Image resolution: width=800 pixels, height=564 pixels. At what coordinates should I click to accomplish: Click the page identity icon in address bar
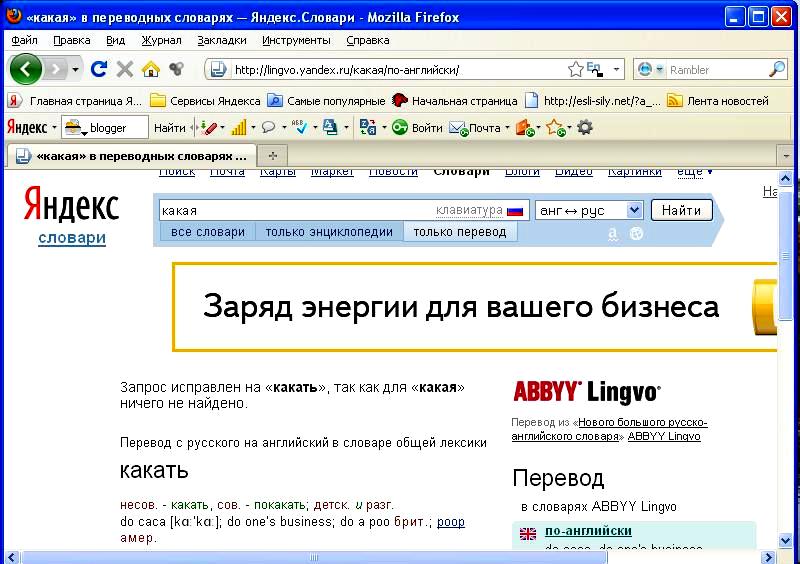218,69
